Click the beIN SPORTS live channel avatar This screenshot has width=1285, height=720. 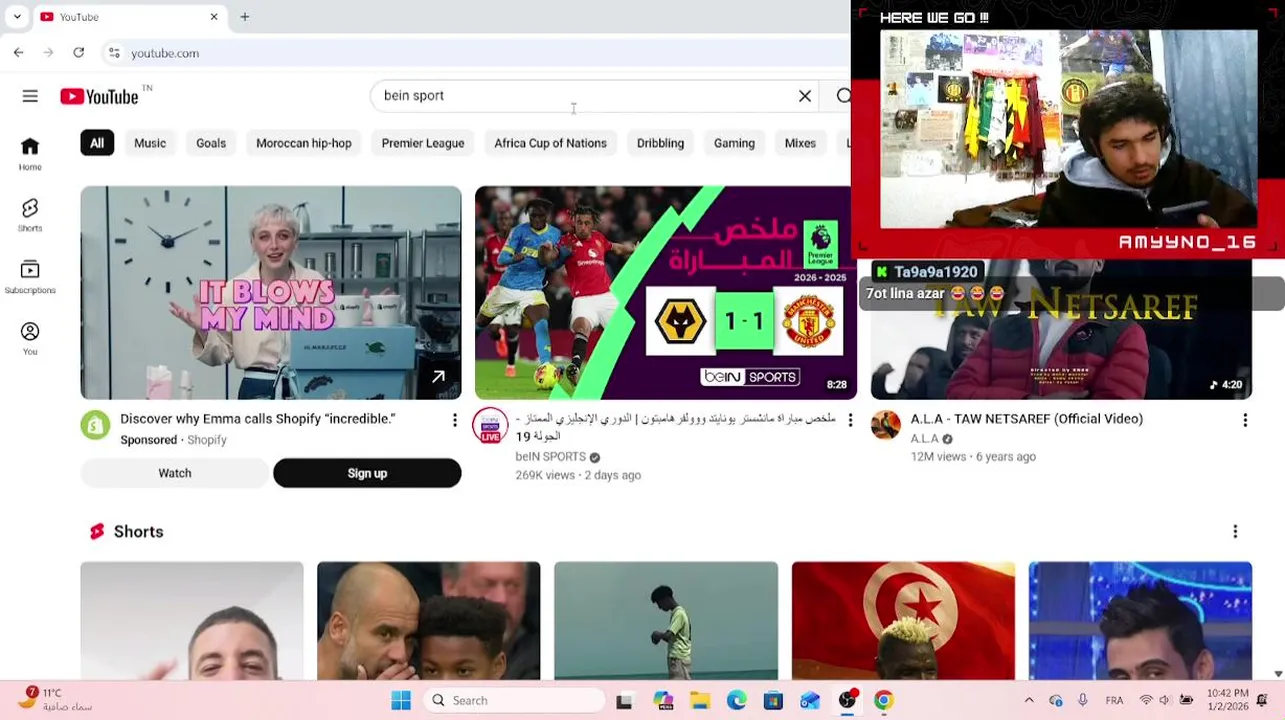click(x=490, y=425)
